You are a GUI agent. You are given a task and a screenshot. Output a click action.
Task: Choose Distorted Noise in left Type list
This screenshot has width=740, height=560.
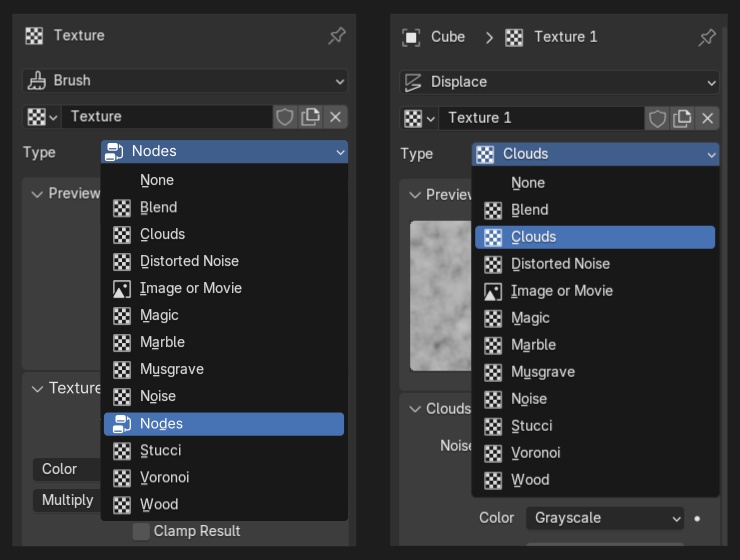224,261
